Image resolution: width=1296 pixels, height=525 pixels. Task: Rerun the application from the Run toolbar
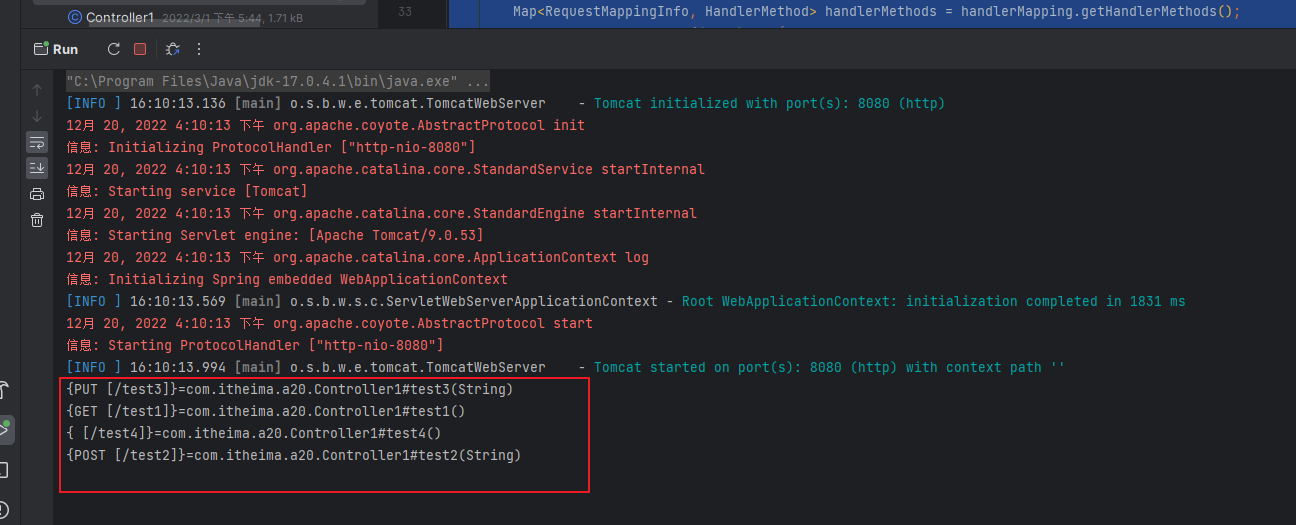113,49
